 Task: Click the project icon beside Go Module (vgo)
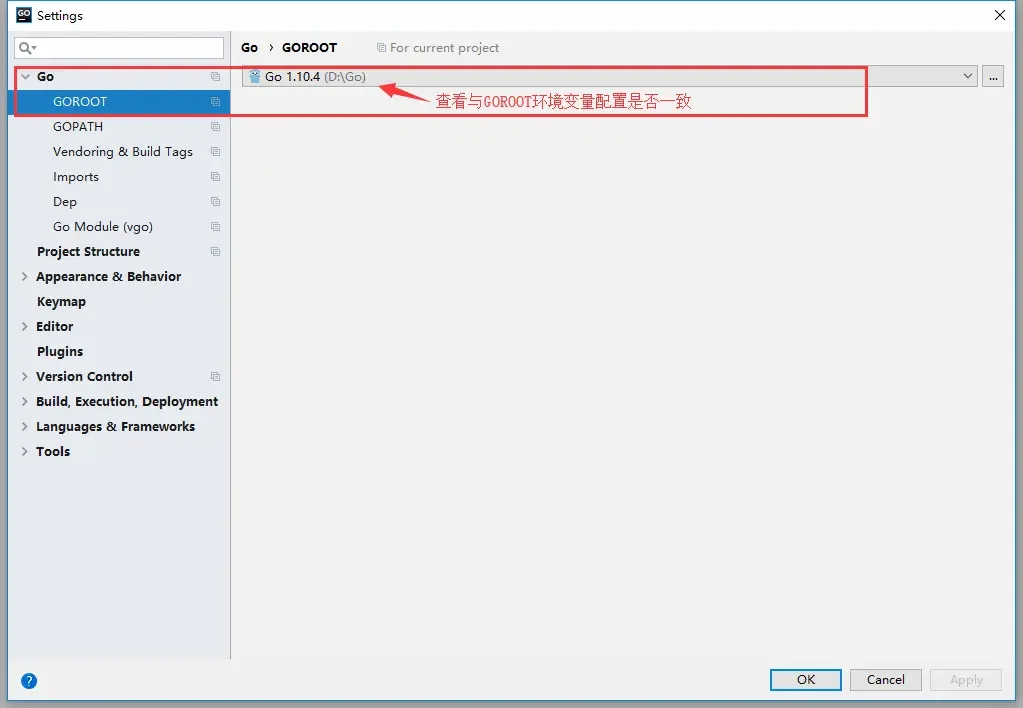point(215,226)
